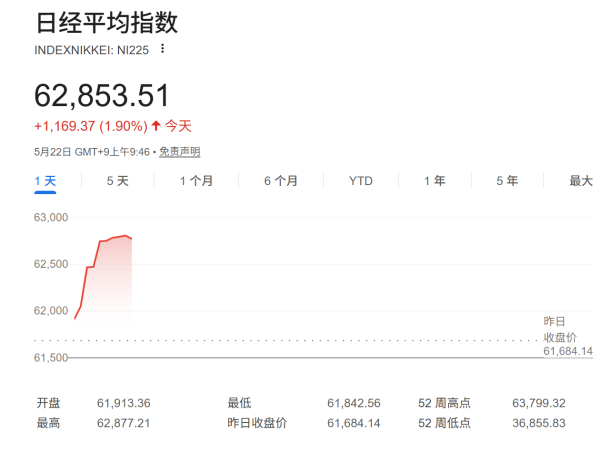Select the 最大 chart range tab
The width and height of the screenshot is (600, 451).
pos(581,181)
